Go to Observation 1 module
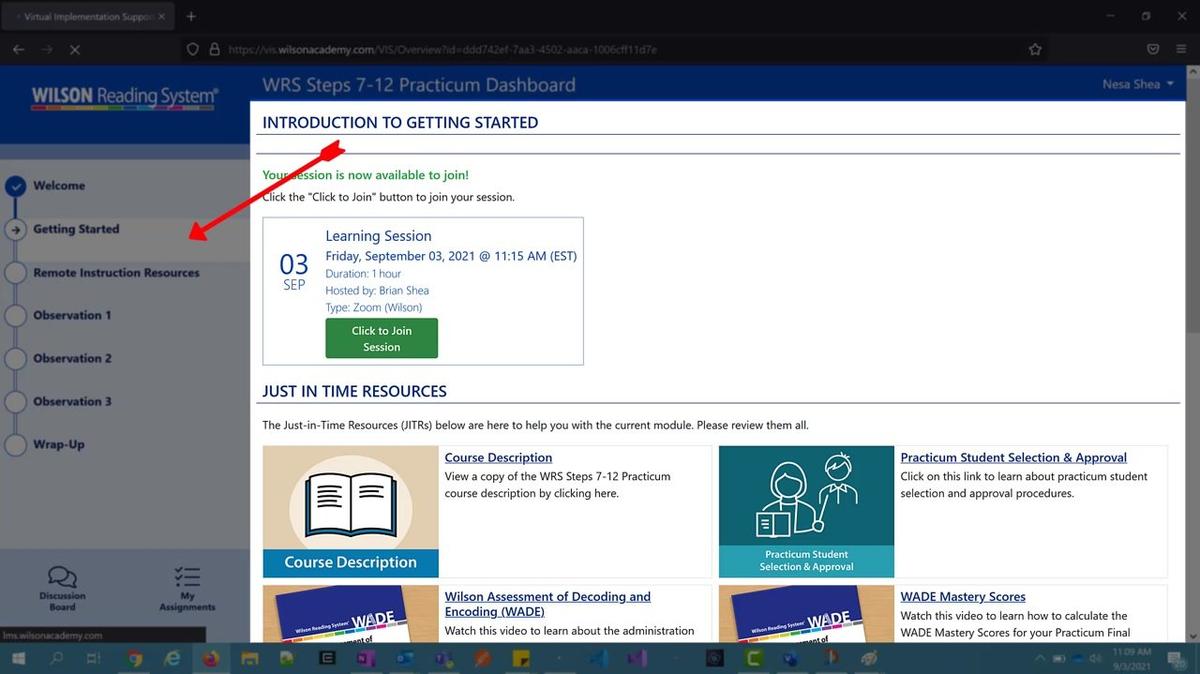 [x=72, y=315]
